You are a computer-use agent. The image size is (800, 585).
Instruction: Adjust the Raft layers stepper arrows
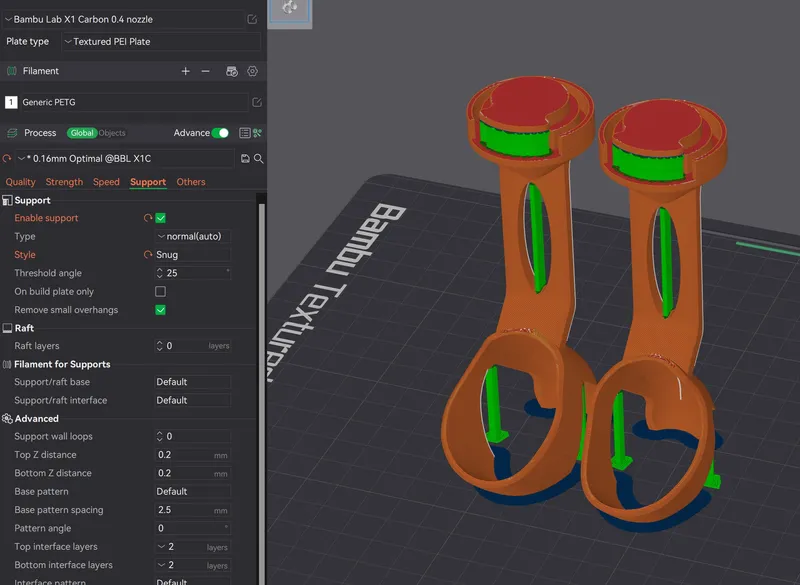pyautogui.click(x=159, y=346)
